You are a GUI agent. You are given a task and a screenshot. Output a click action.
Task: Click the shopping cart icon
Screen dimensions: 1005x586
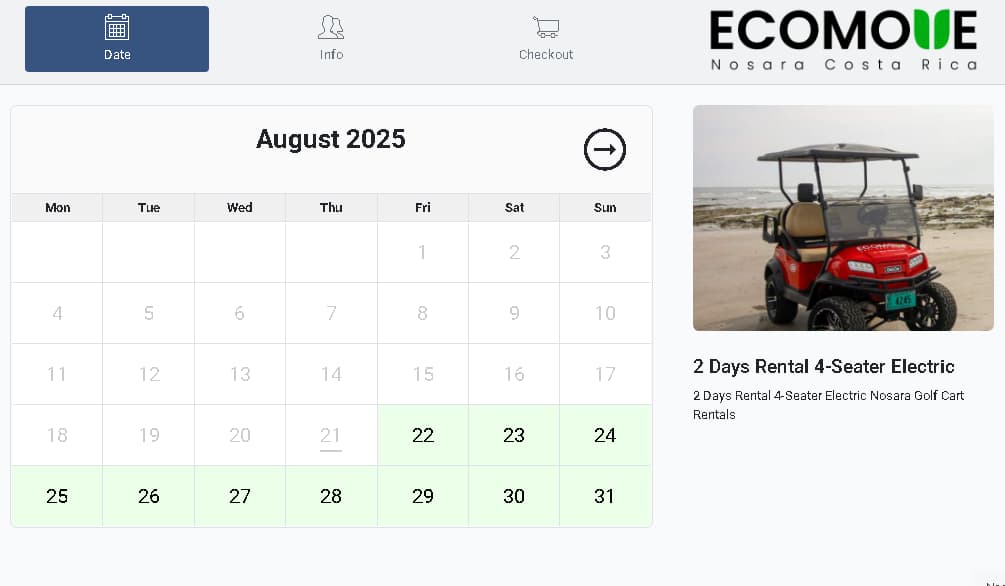point(546,28)
